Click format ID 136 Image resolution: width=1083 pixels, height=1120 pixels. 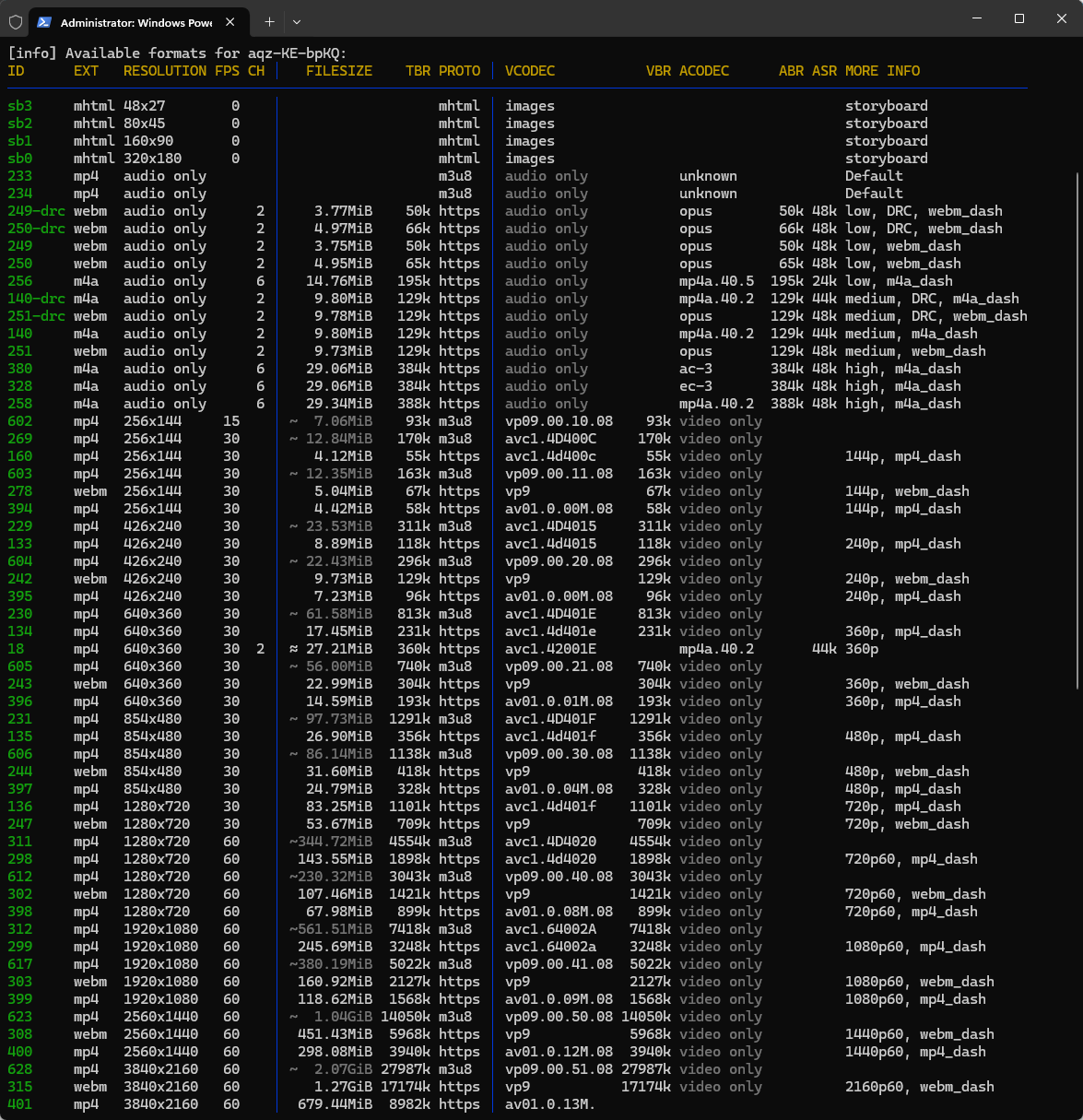[x=20, y=807]
